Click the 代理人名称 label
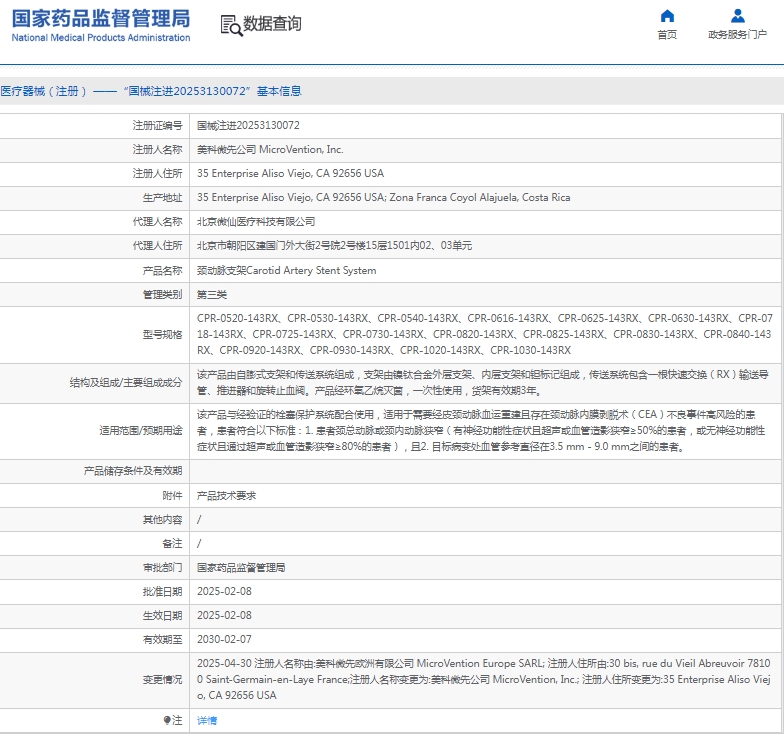 158,222
